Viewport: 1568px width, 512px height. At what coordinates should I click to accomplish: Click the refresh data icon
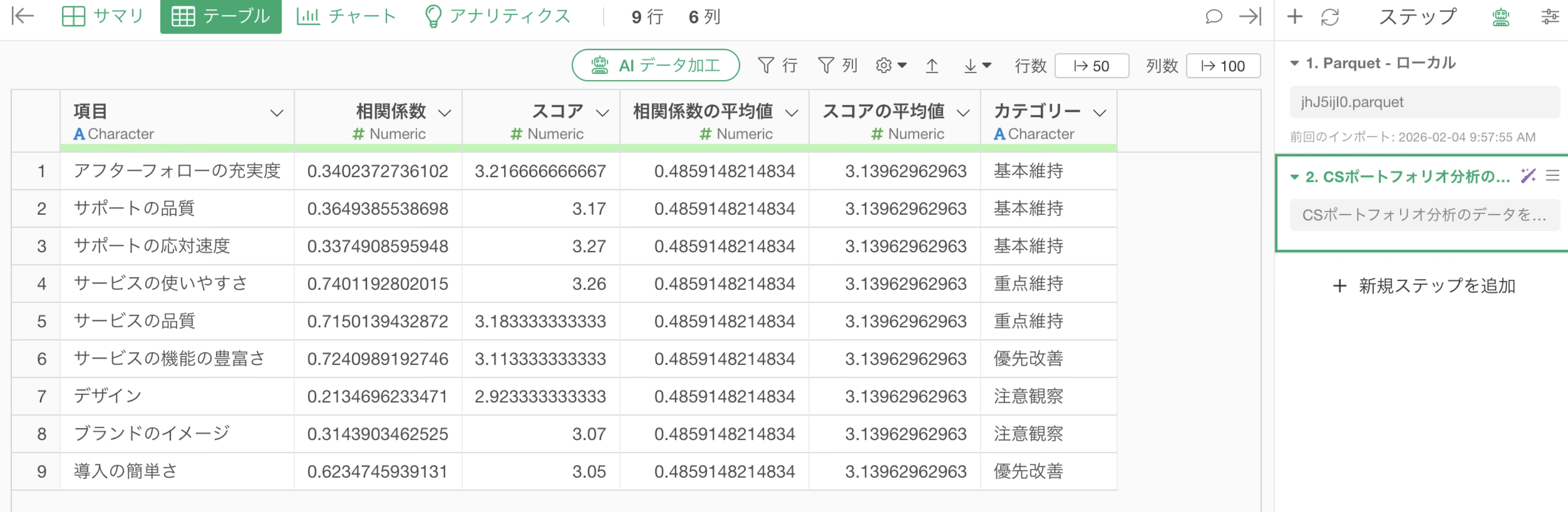pyautogui.click(x=1330, y=17)
